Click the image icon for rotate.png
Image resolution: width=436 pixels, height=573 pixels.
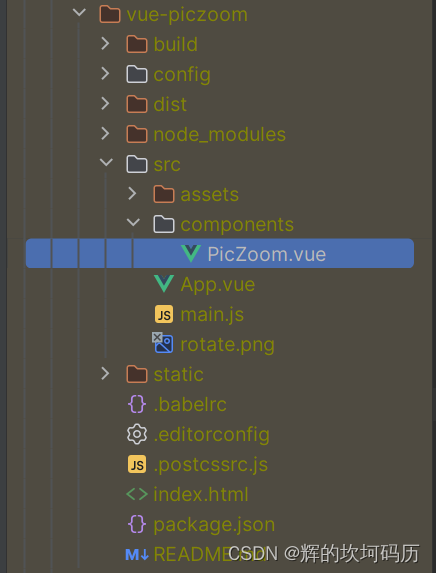click(163, 343)
